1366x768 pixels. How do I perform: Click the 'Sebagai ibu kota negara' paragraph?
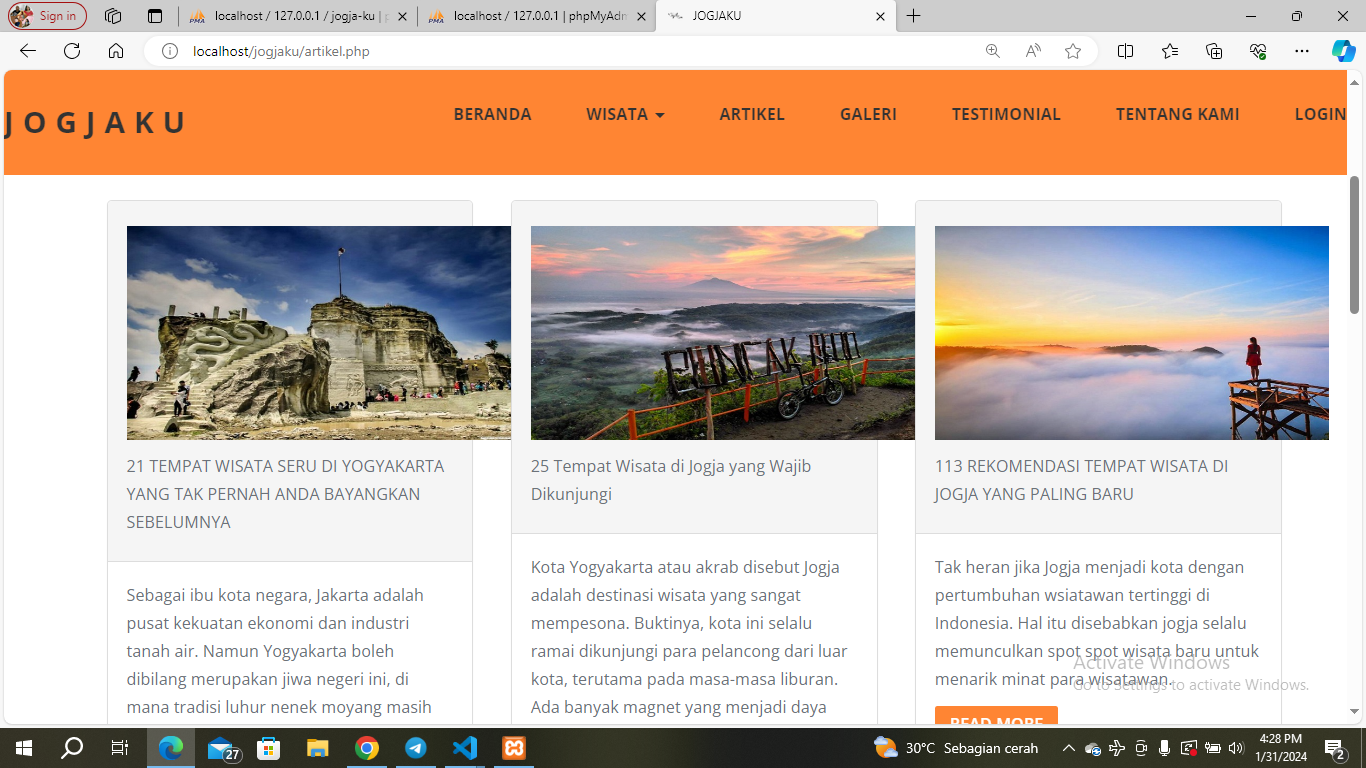click(x=279, y=651)
